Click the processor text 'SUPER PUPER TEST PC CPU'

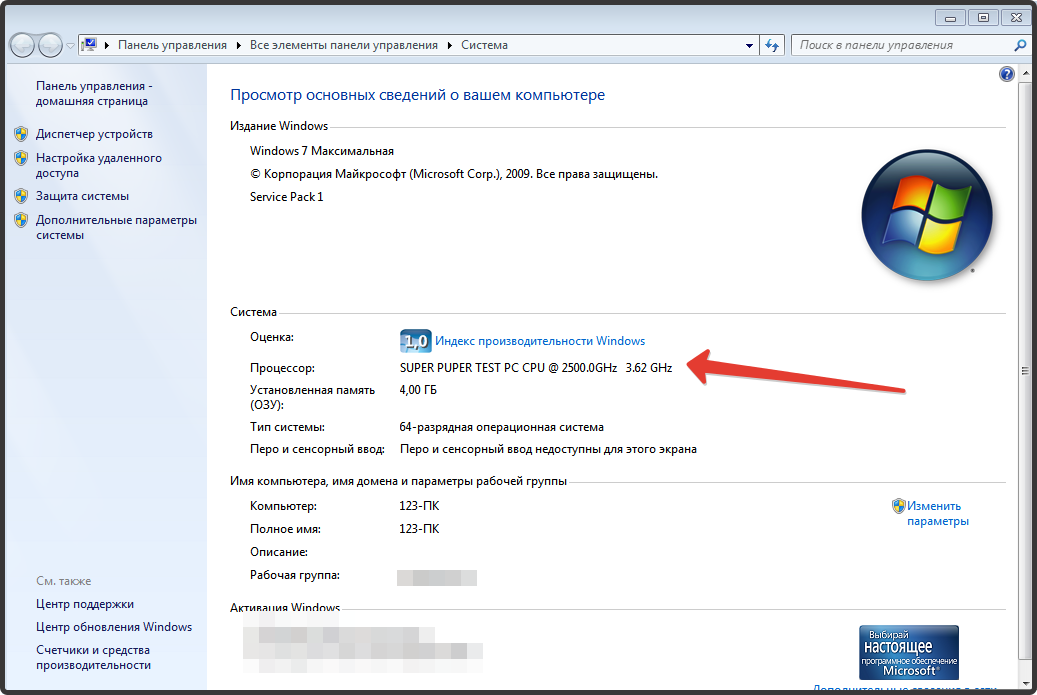coord(472,368)
